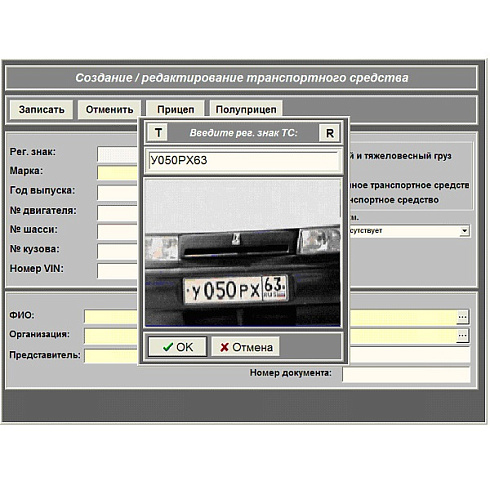Viewport: 490px width, 490px height.
Task: Focus the № двигателя field
Action: click(x=118, y=213)
